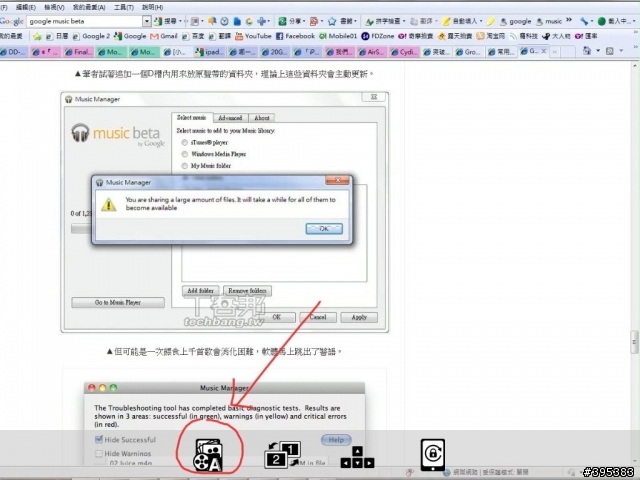Open the YouTube bookmark
This screenshot has width=640, height=480.
coord(253,36)
